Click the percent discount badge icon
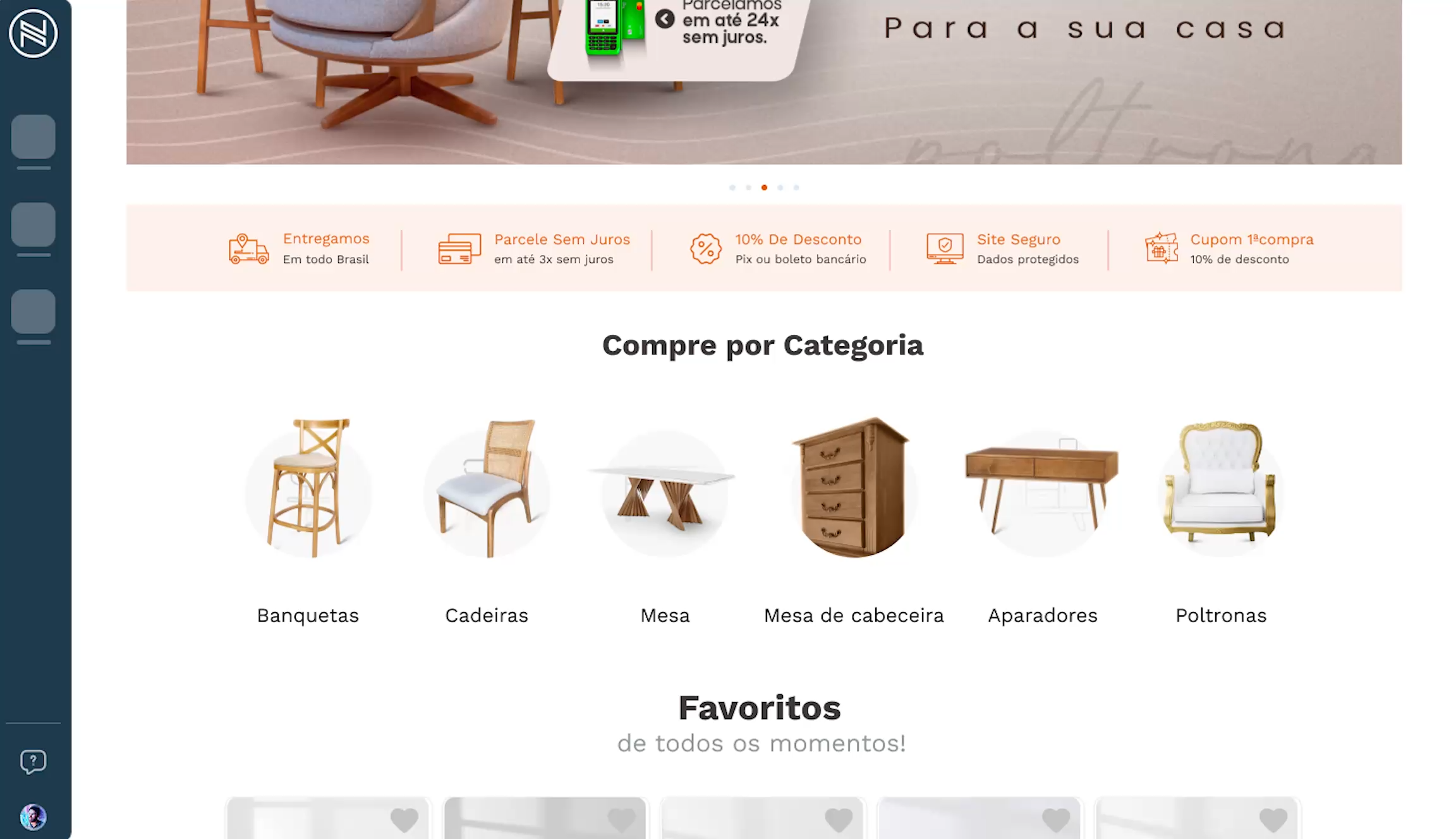The height and width of the screenshot is (839, 1456). pos(705,249)
